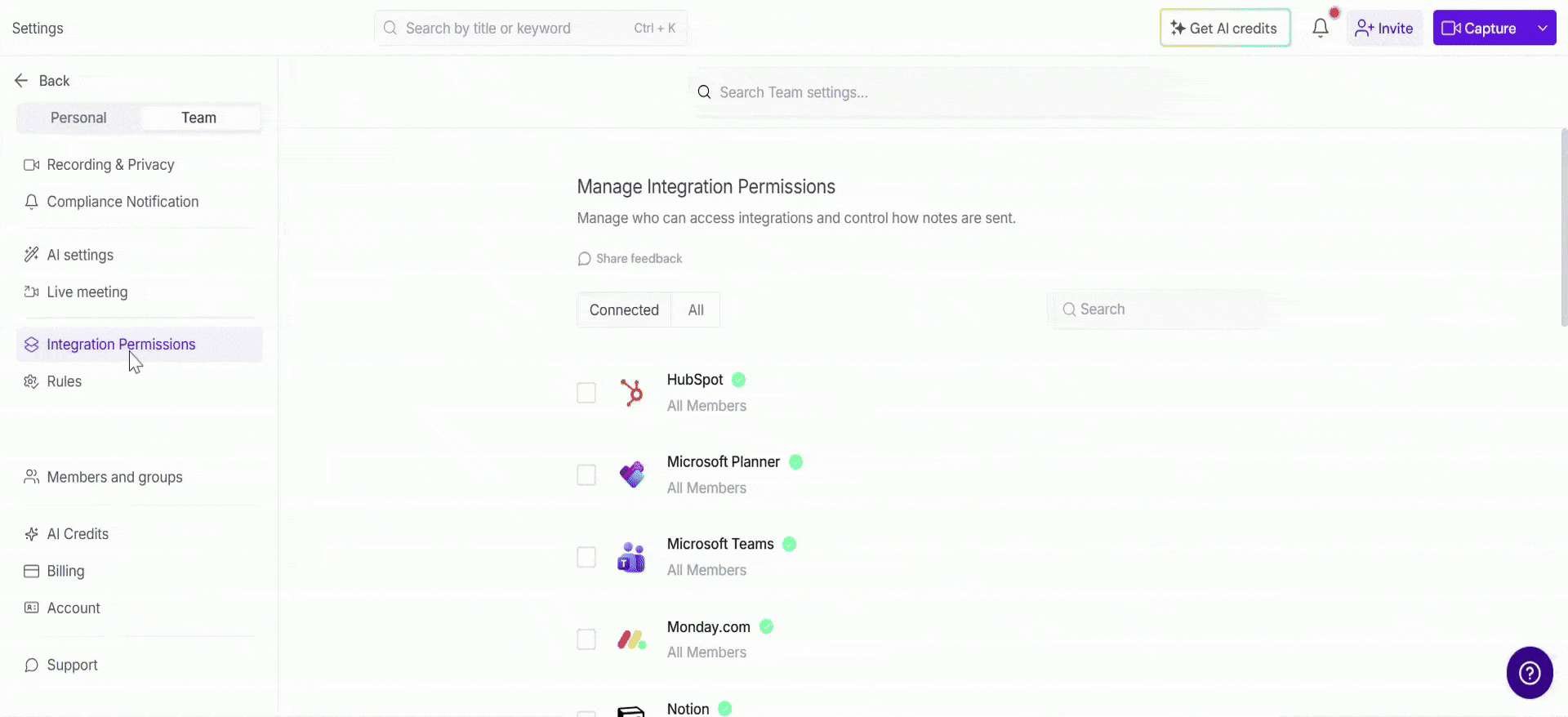Click All Members under Microsoft Teams
Screen dimensions: 1568x717
pyautogui.click(x=706, y=570)
